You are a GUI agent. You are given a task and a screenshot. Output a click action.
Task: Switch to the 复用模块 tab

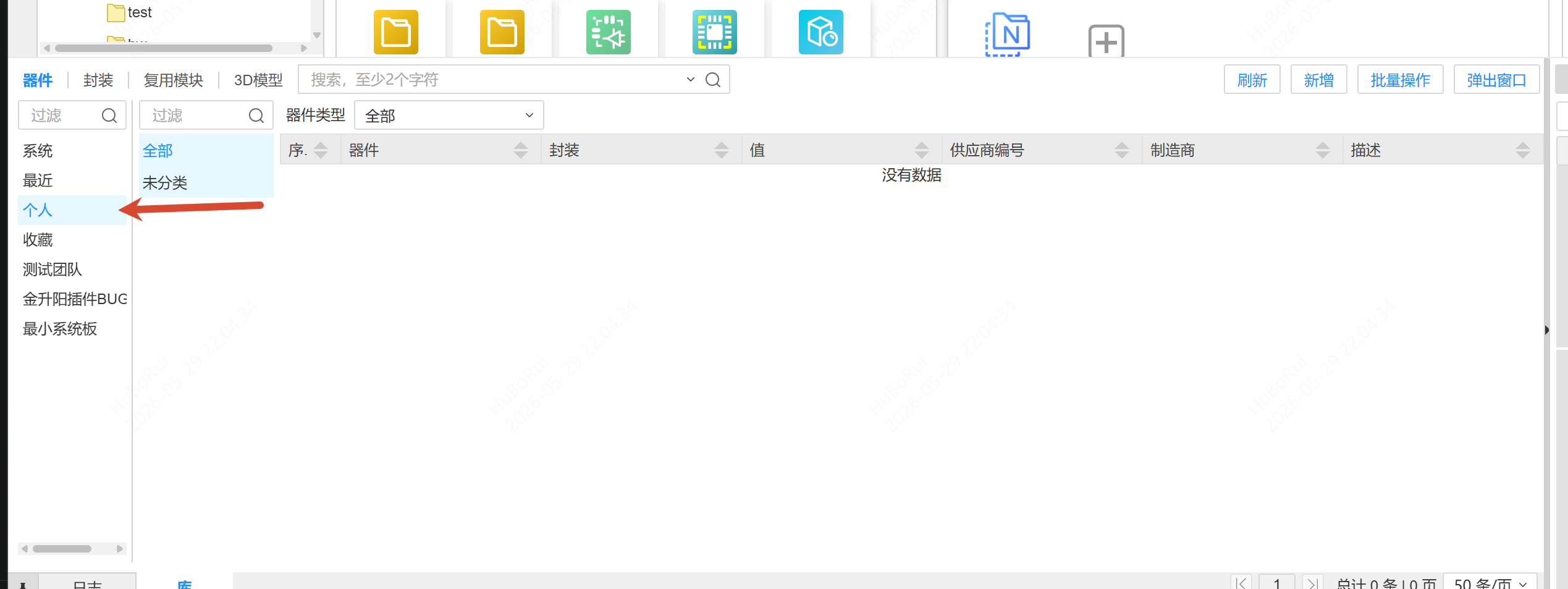pos(174,80)
